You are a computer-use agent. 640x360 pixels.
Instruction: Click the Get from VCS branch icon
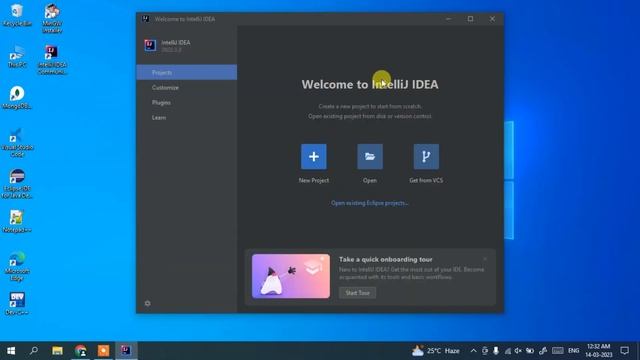[426, 156]
